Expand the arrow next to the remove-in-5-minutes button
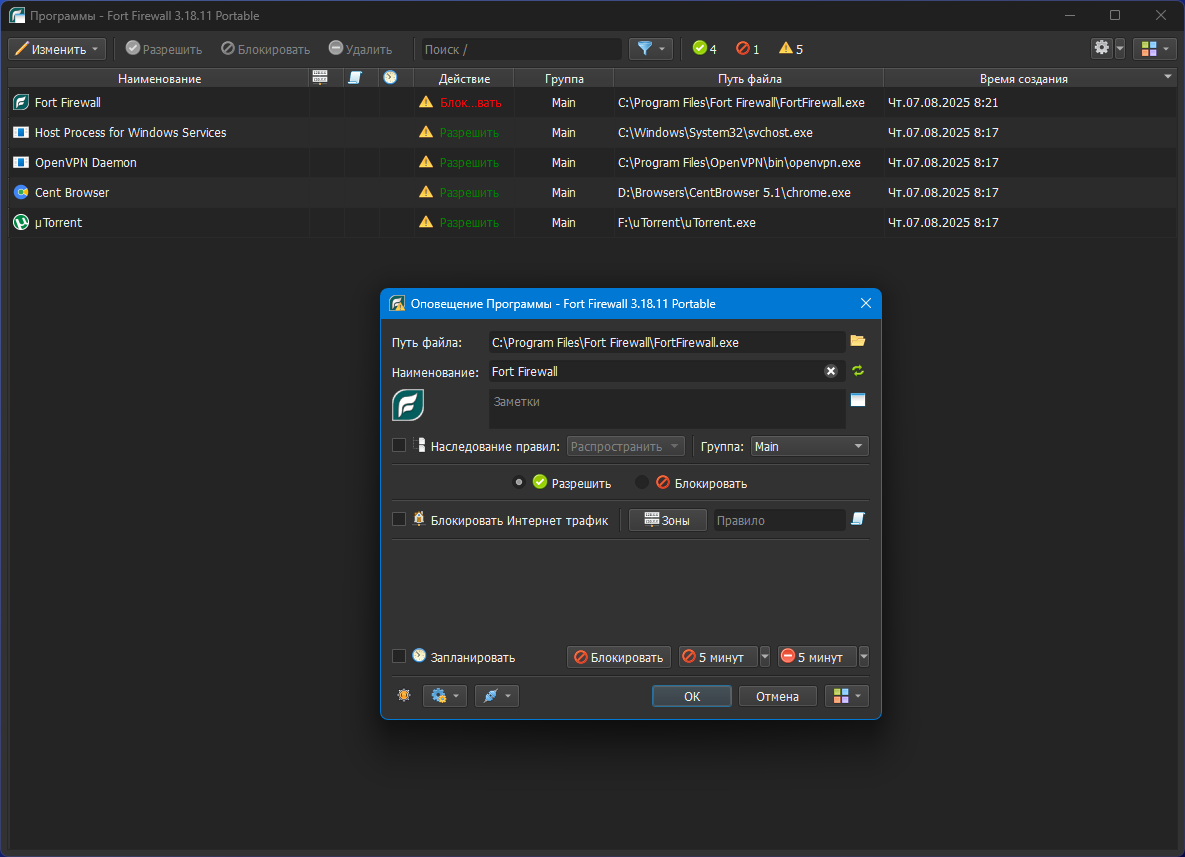 pos(864,657)
